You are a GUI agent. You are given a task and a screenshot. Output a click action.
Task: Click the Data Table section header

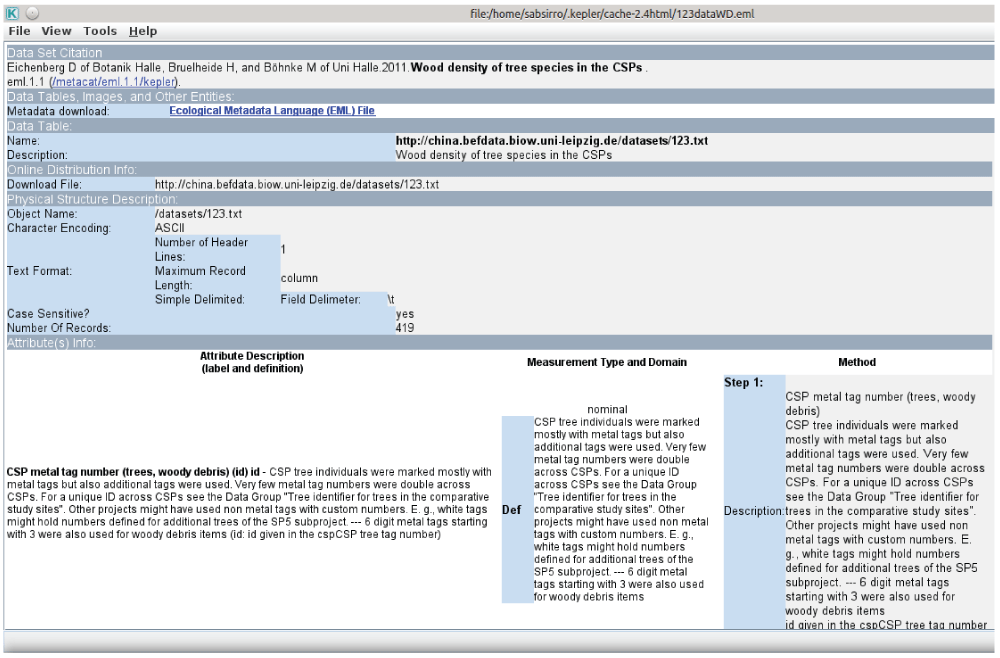click(499, 126)
